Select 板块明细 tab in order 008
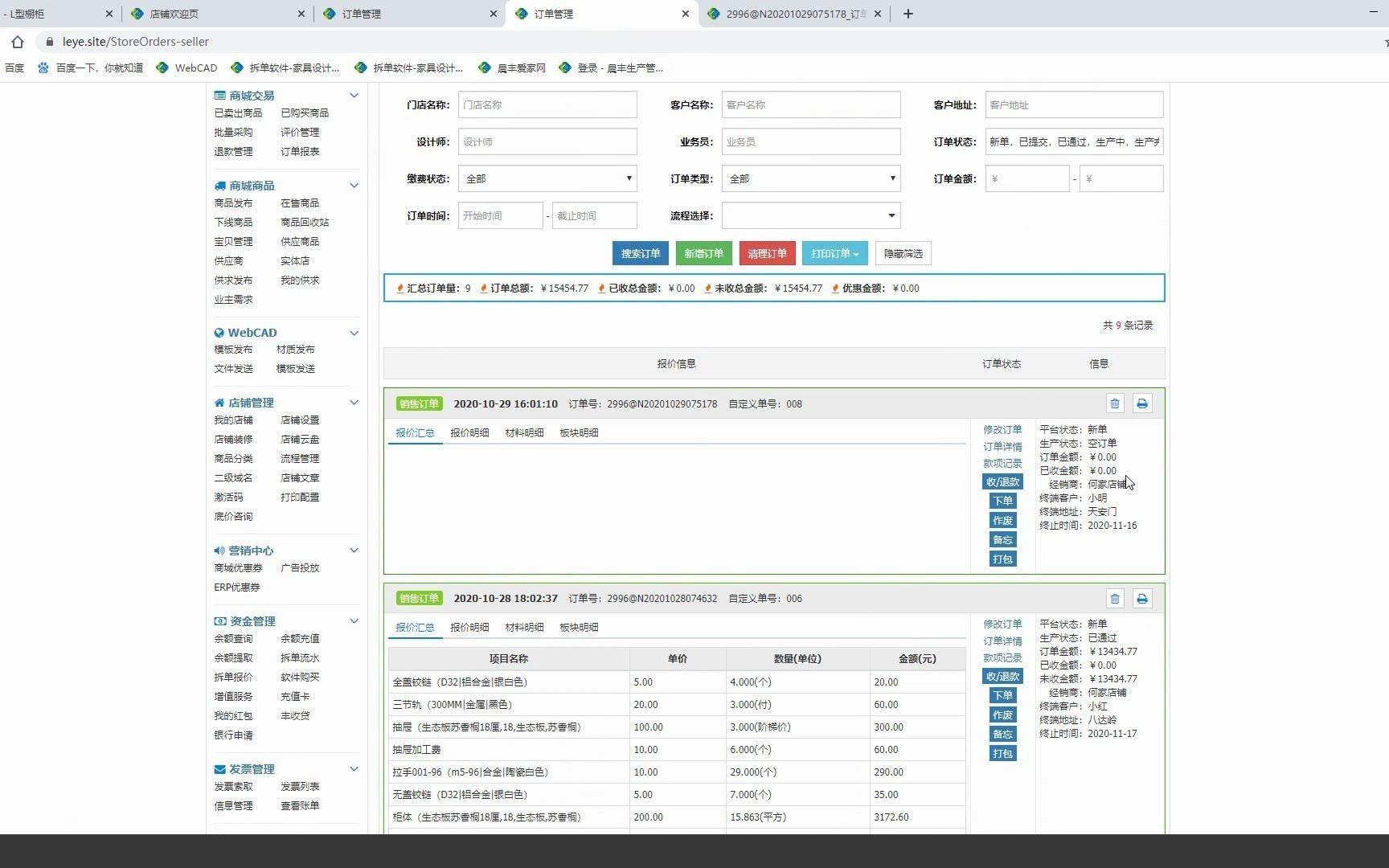 [x=579, y=432]
